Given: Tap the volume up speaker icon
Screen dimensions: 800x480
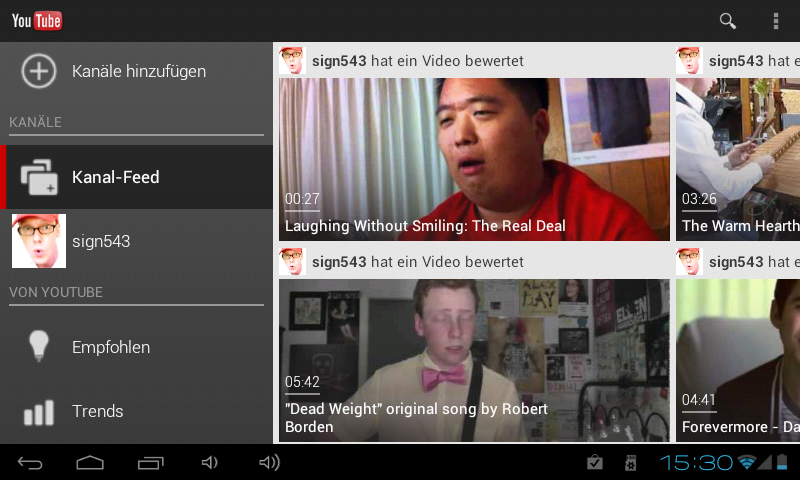Looking at the screenshot, I should (269, 463).
